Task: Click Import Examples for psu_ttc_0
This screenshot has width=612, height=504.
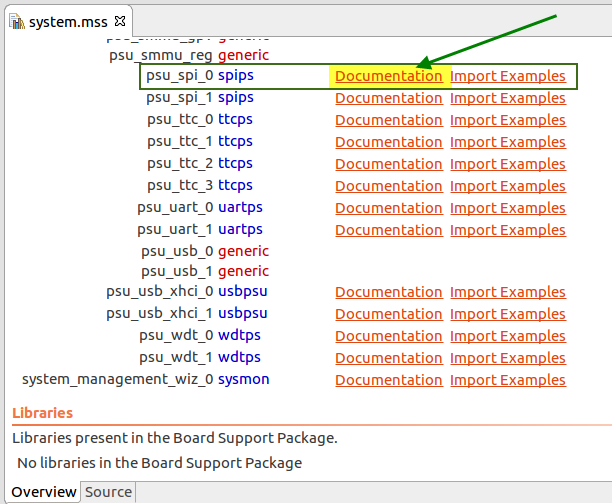Action: pyautogui.click(x=508, y=120)
